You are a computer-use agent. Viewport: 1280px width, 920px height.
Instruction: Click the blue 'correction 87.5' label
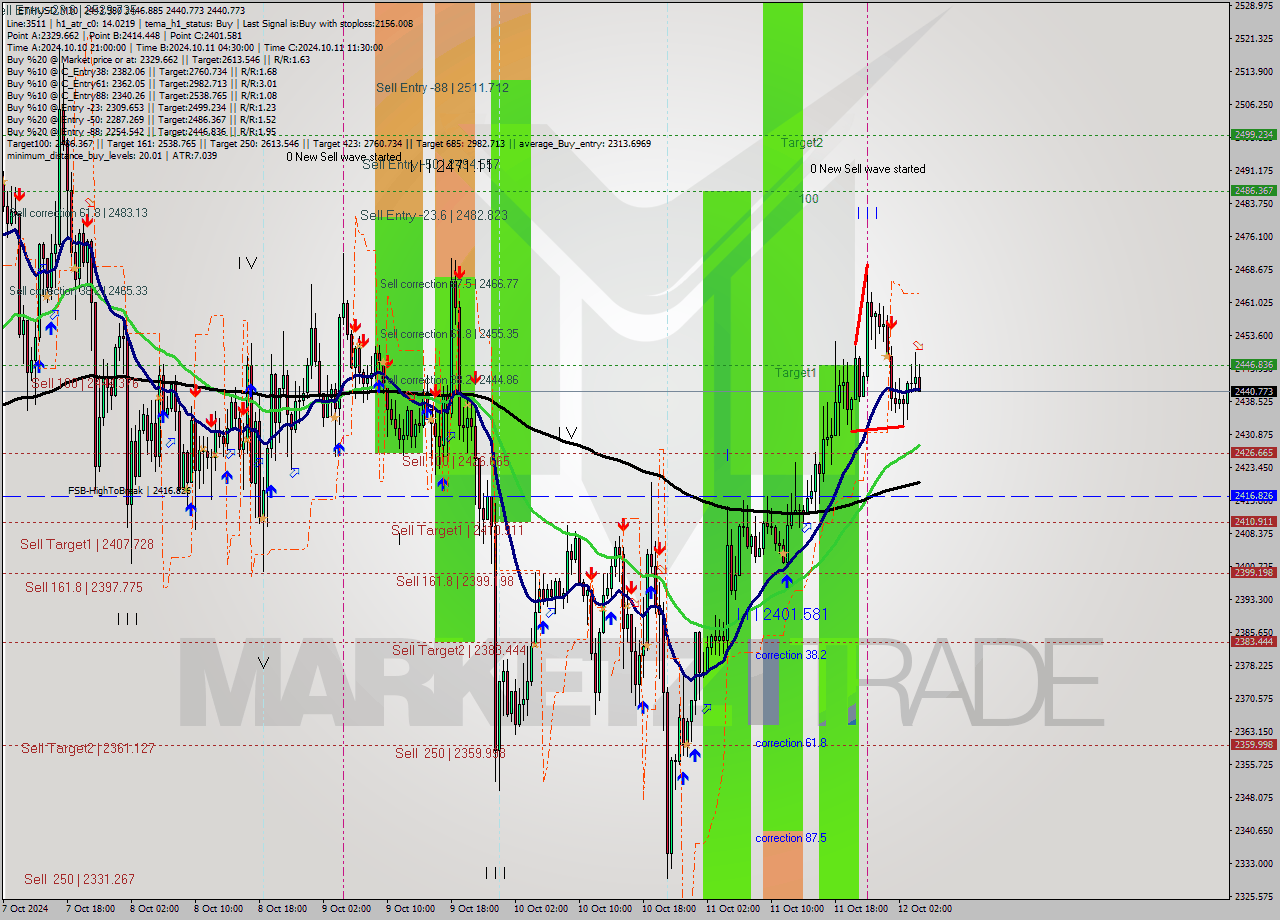pyautogui.click(x=791, y=838)
